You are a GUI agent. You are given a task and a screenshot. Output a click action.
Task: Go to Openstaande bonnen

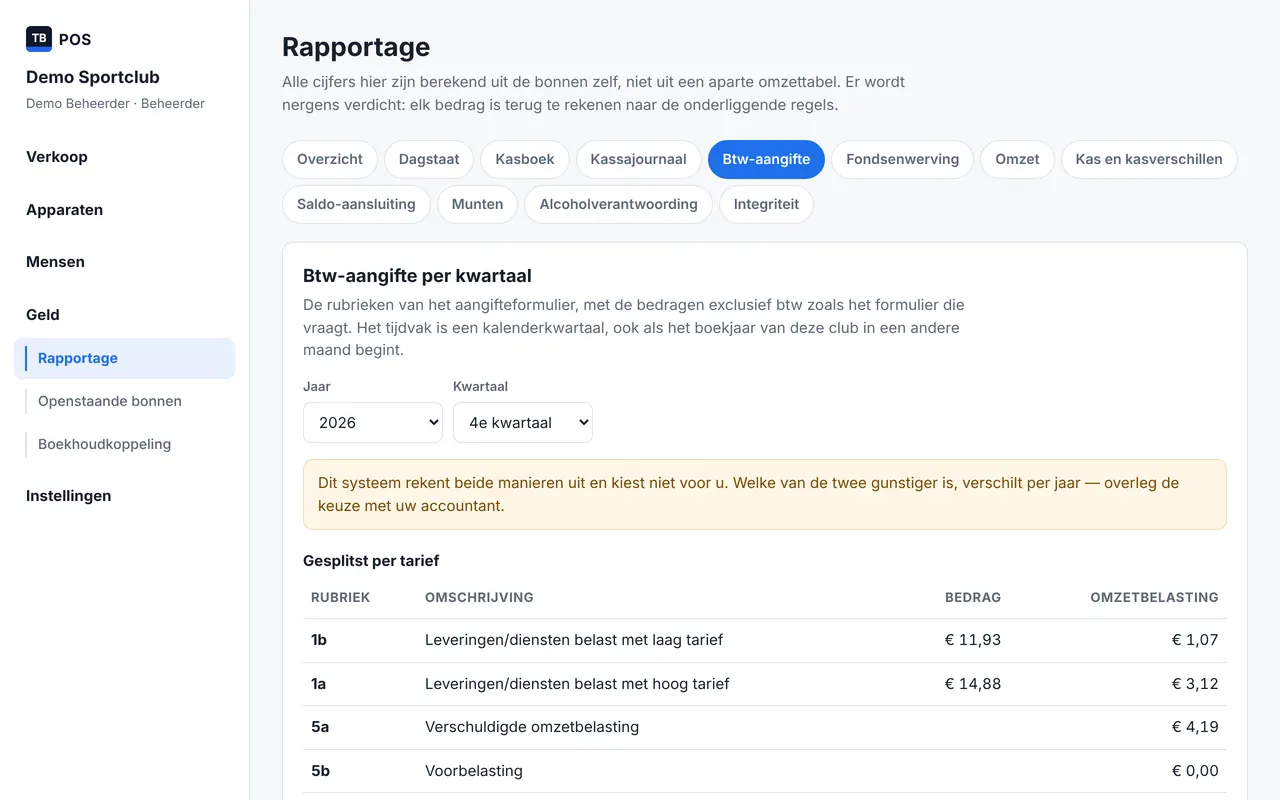click(x=110, y=401)
